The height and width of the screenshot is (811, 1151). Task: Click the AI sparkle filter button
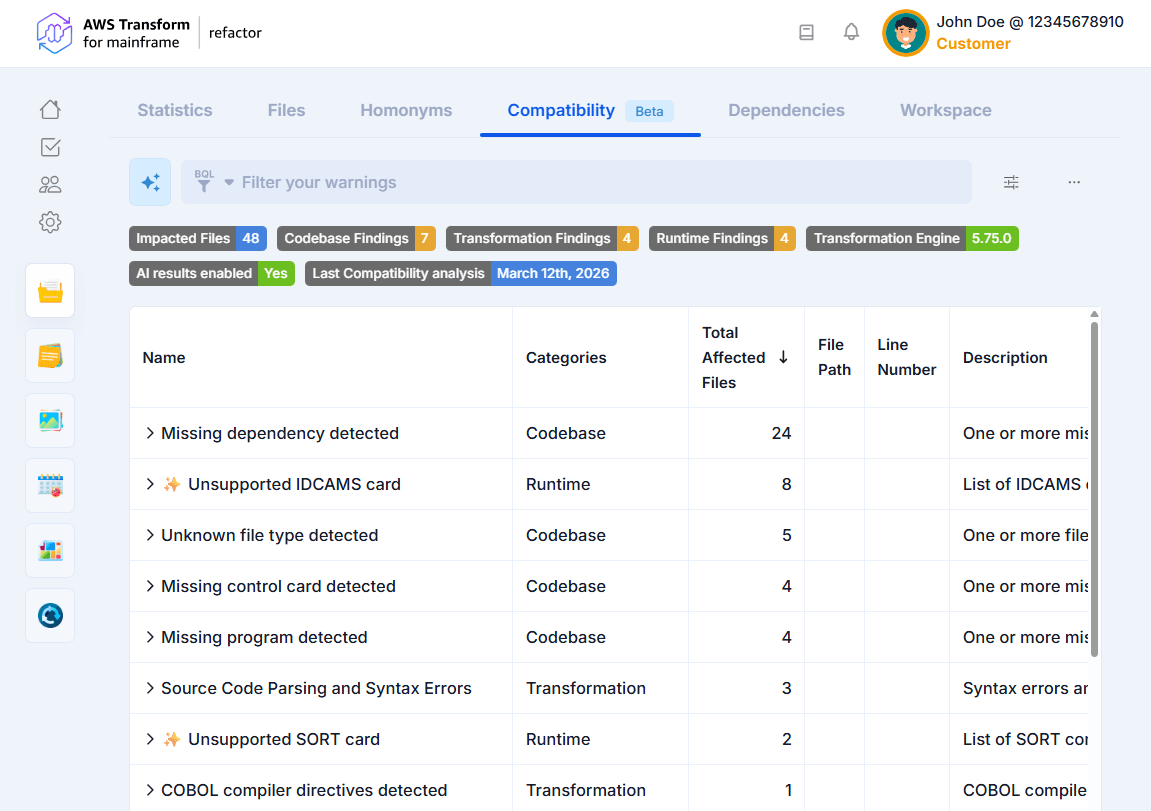(150, 182)
